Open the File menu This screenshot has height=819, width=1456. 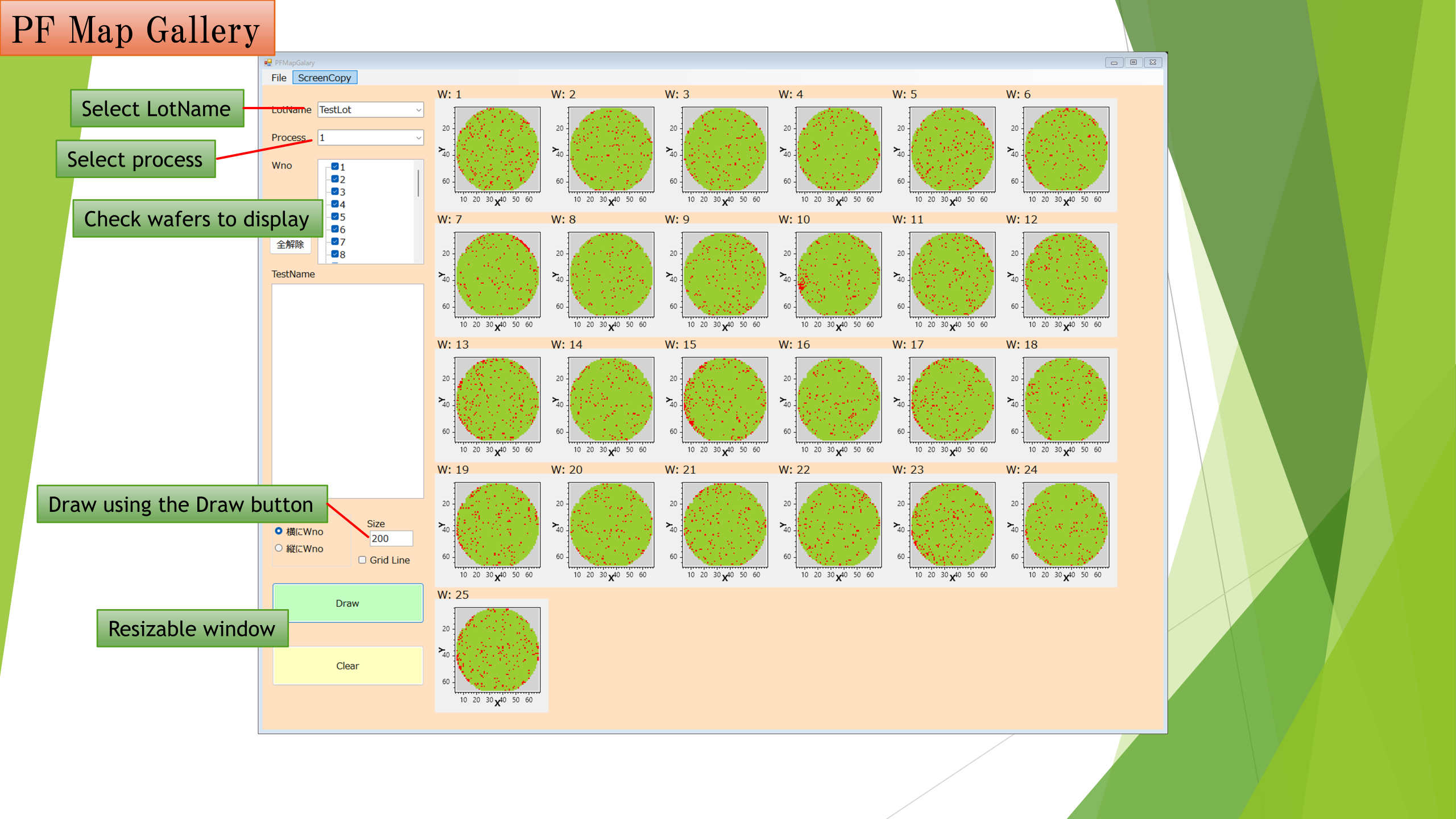click(279, 78)
